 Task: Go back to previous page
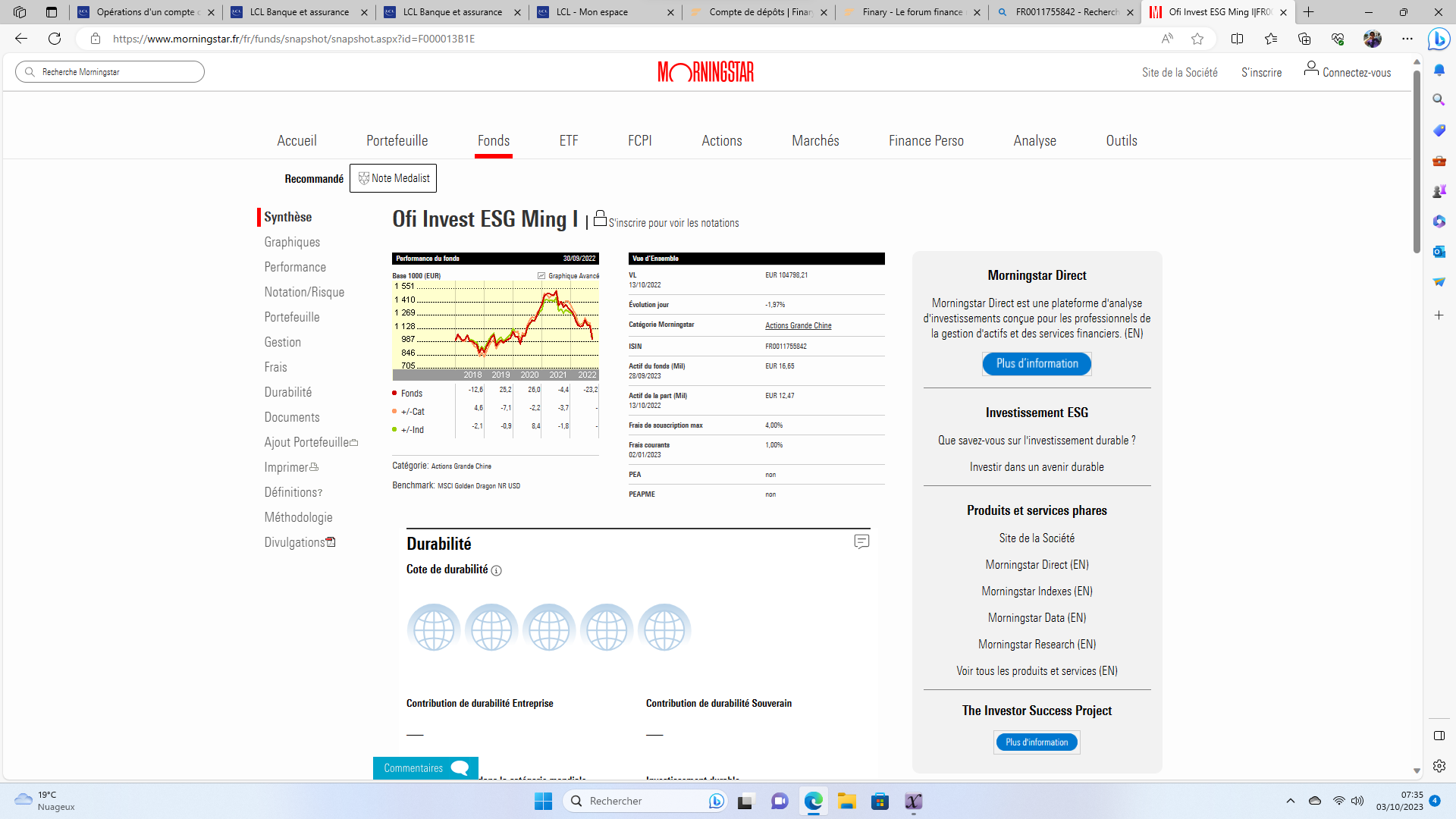click(x=21, y=39)
